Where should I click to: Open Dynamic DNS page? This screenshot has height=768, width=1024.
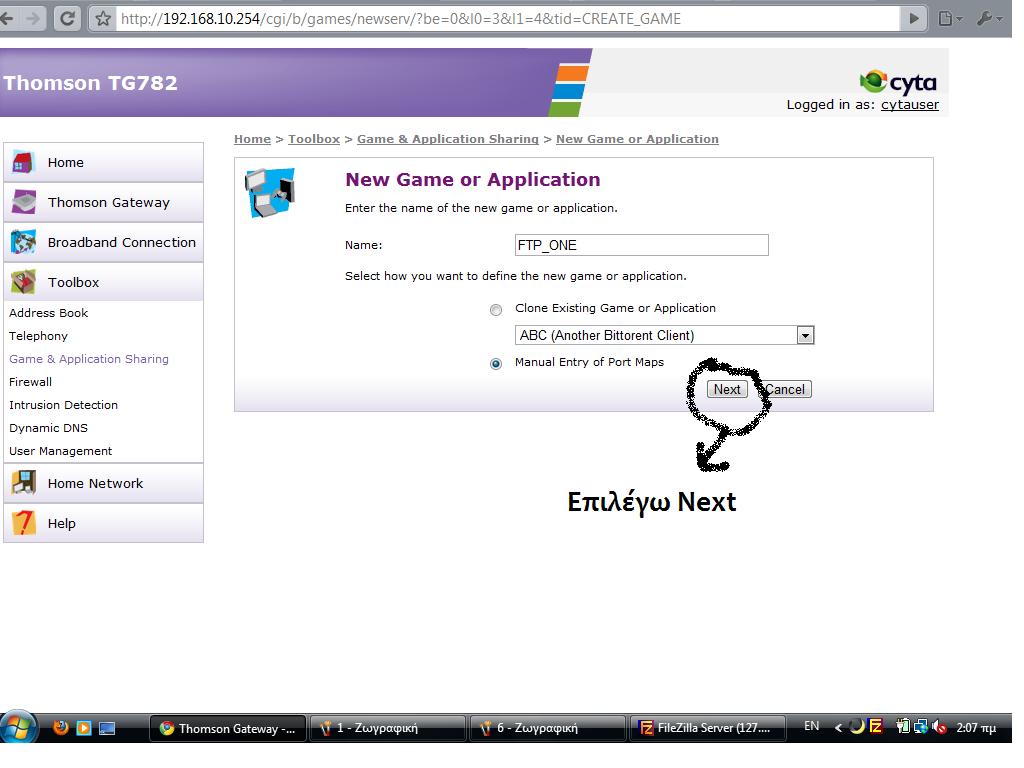(x=48, y=428)
